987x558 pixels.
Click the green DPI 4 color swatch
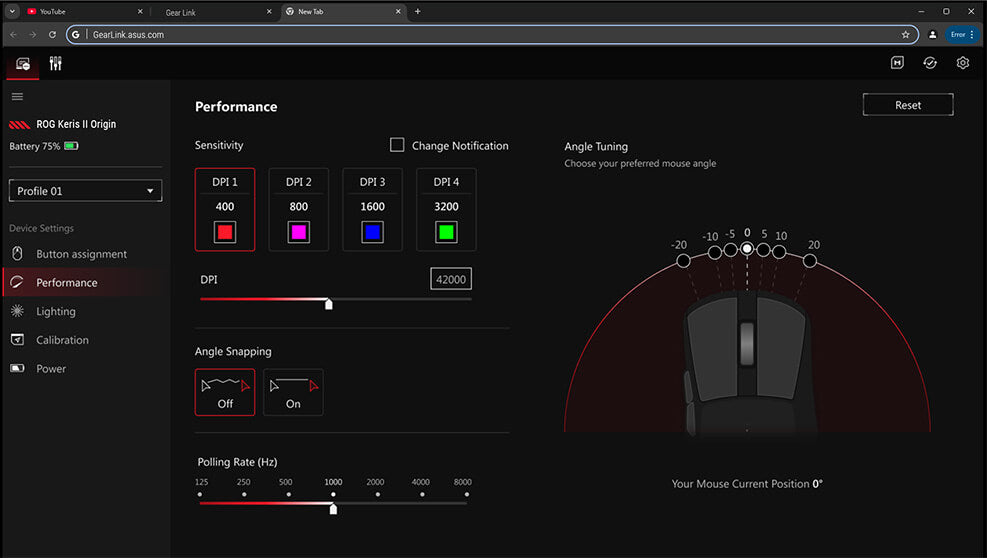click(x=446, y=233)
